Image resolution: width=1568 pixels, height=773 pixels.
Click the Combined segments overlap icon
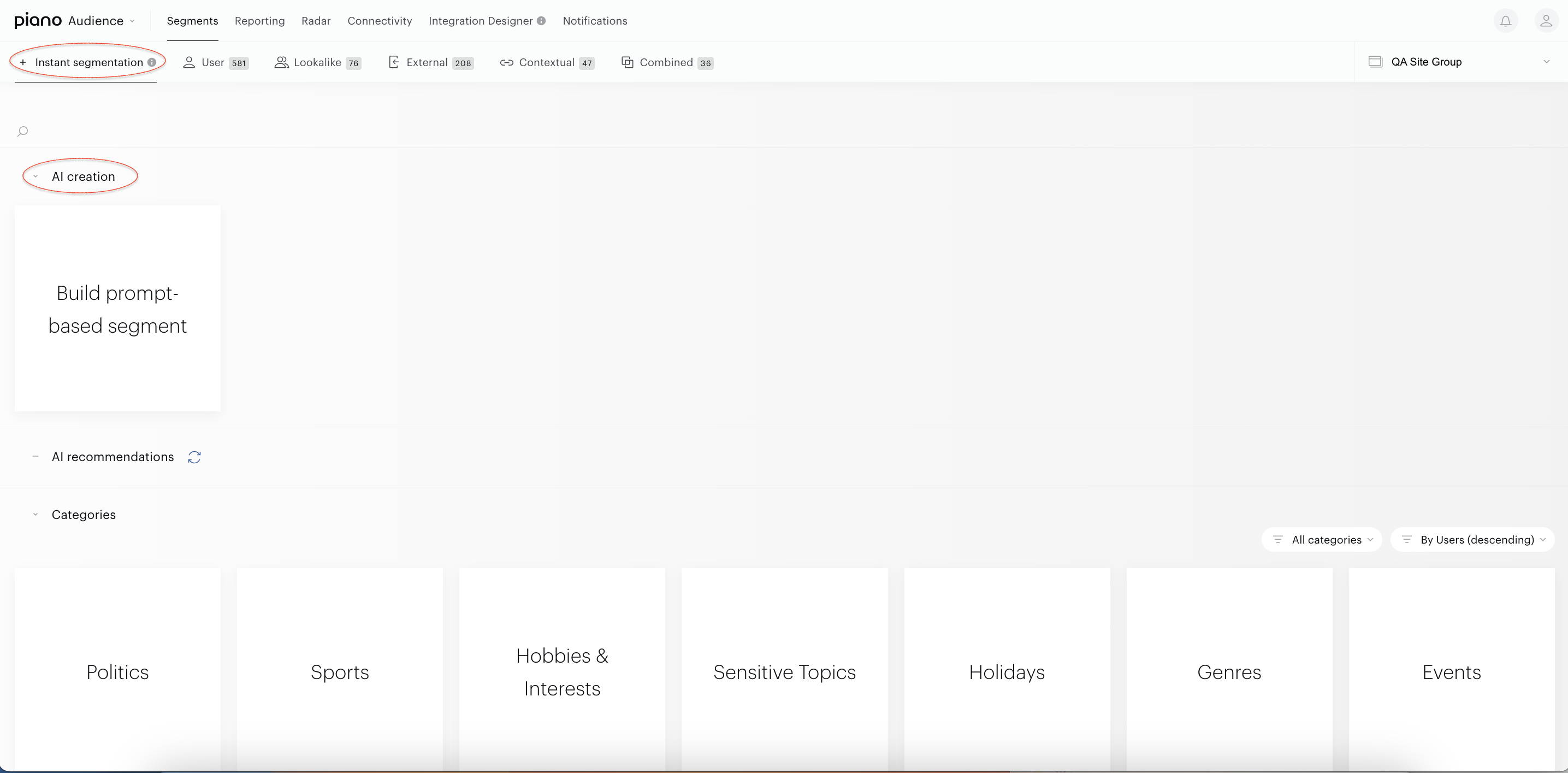[x=627, y=62]
